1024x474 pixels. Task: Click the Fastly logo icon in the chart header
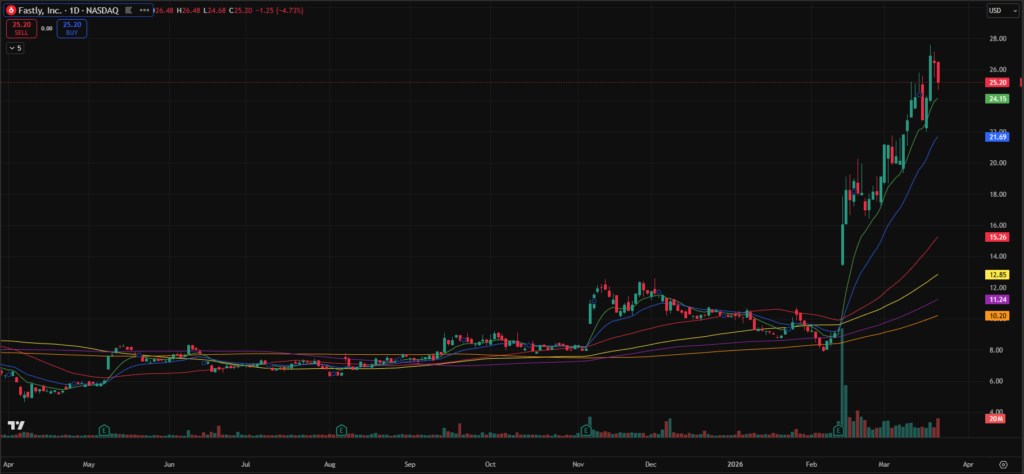point(10,10)
